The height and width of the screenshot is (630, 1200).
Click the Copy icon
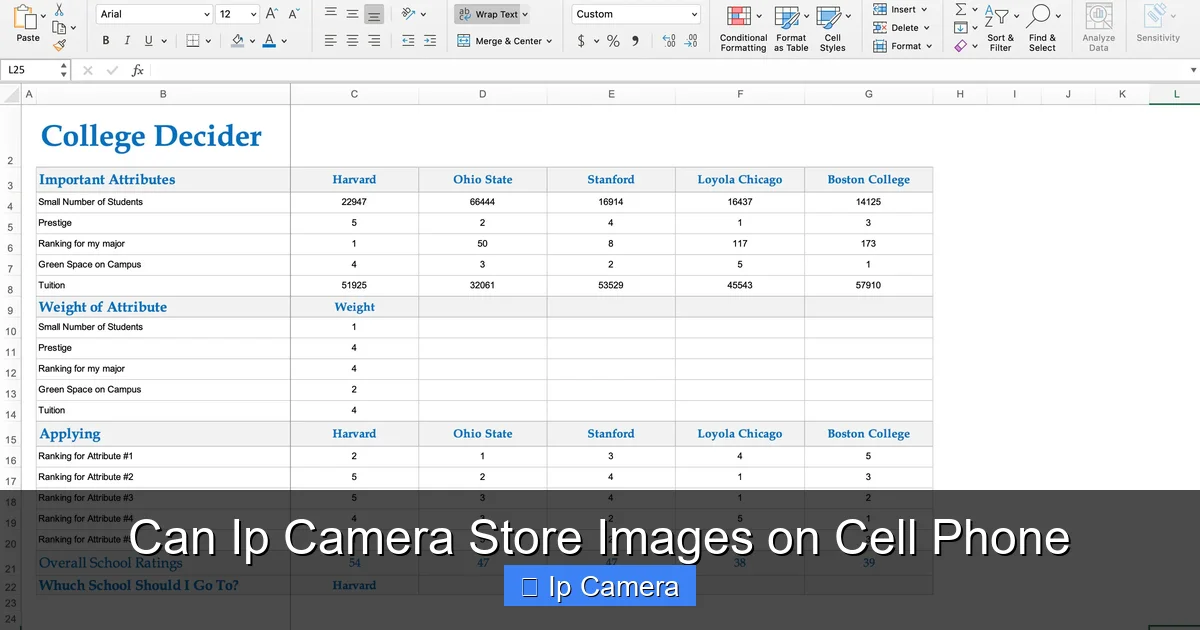tap(59, 27)
